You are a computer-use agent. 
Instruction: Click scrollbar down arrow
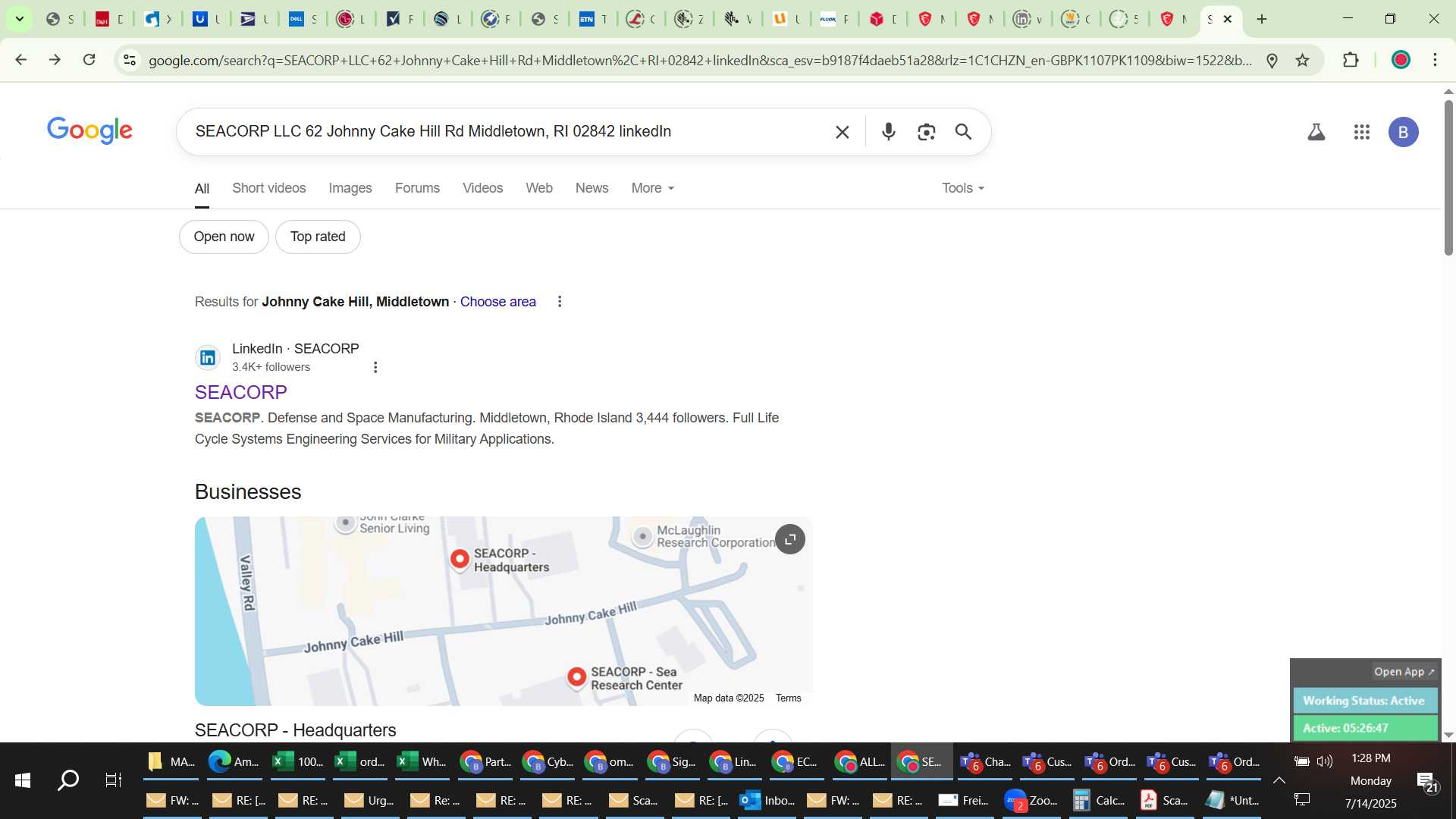point(1449,735)
